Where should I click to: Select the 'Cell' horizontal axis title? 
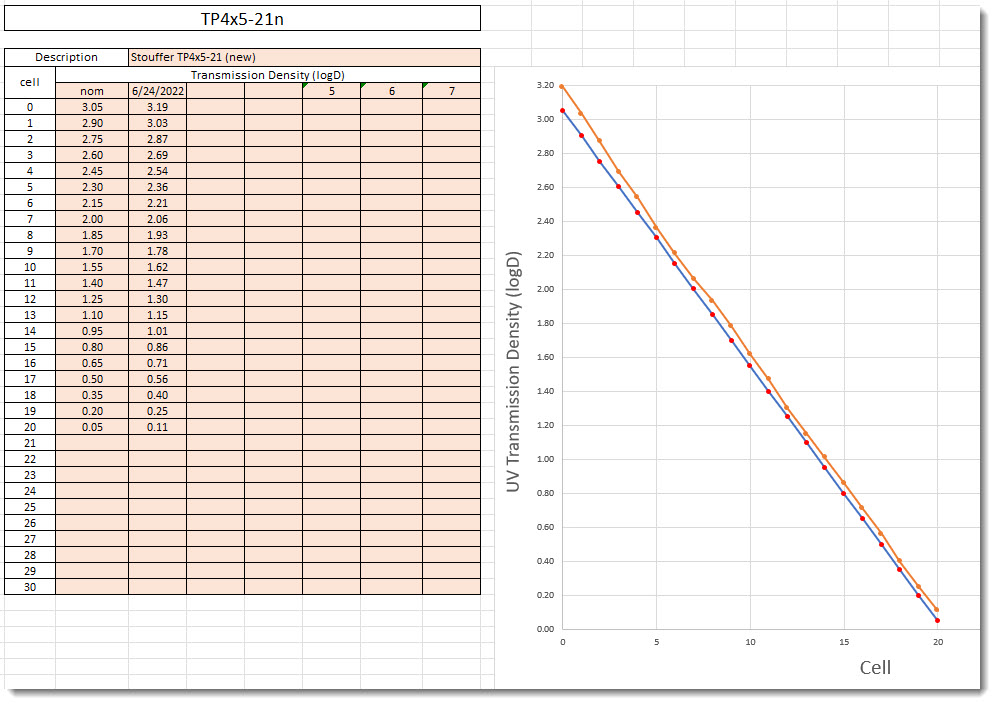(875, 667)
